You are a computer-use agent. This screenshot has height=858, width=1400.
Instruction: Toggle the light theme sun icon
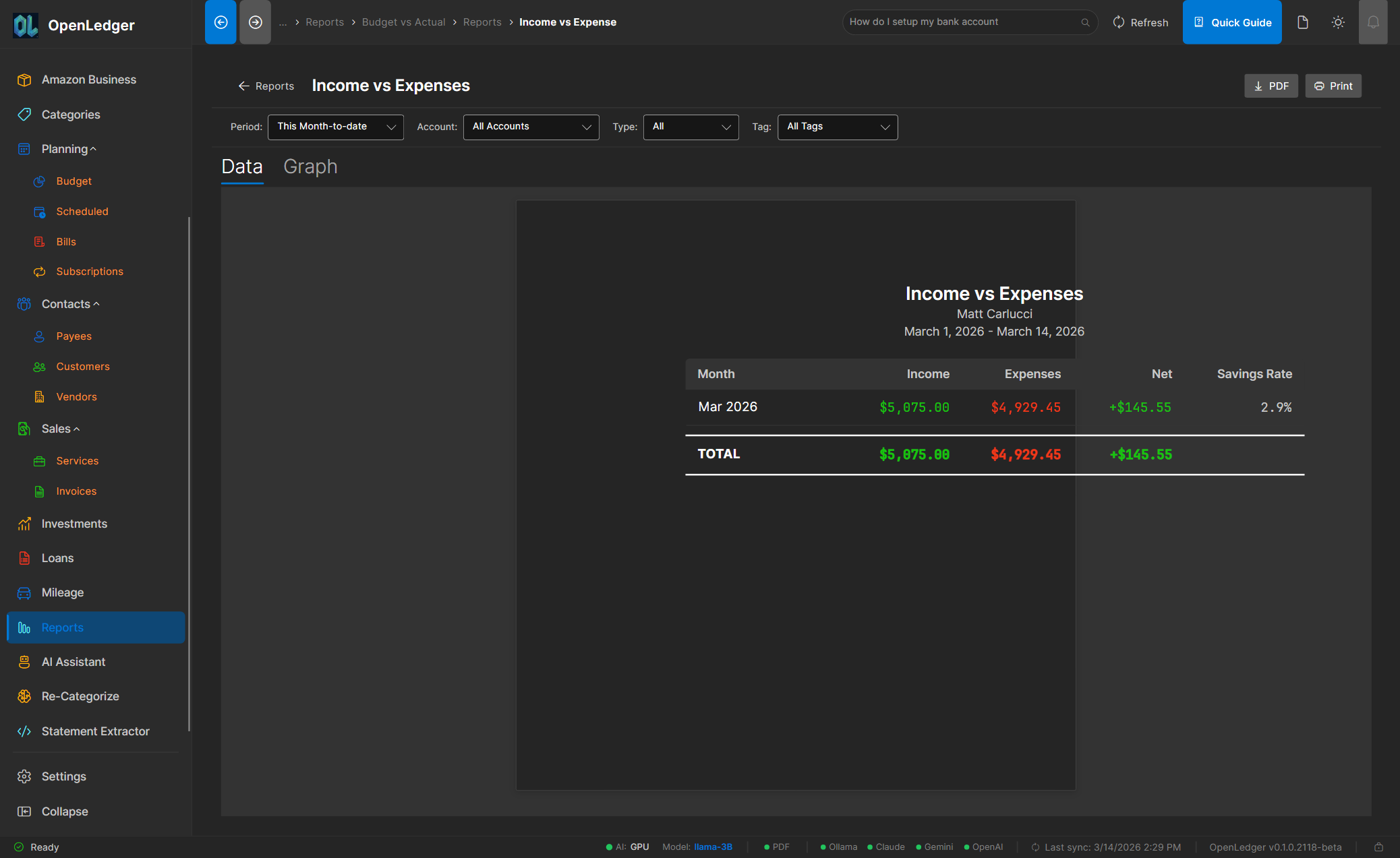click(1338, 22)
